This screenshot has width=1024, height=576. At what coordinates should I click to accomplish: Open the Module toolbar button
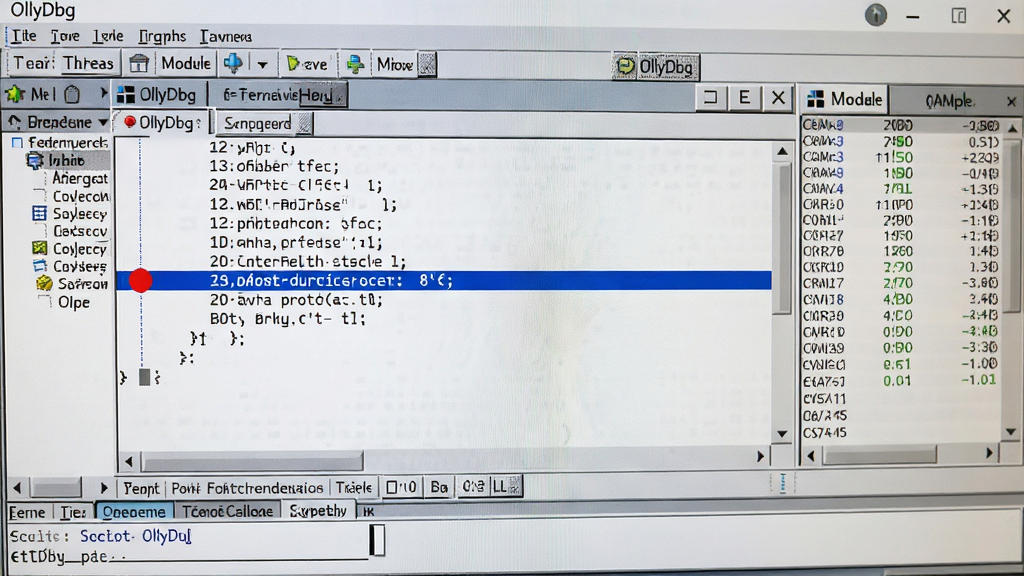[x=185, y=64]
